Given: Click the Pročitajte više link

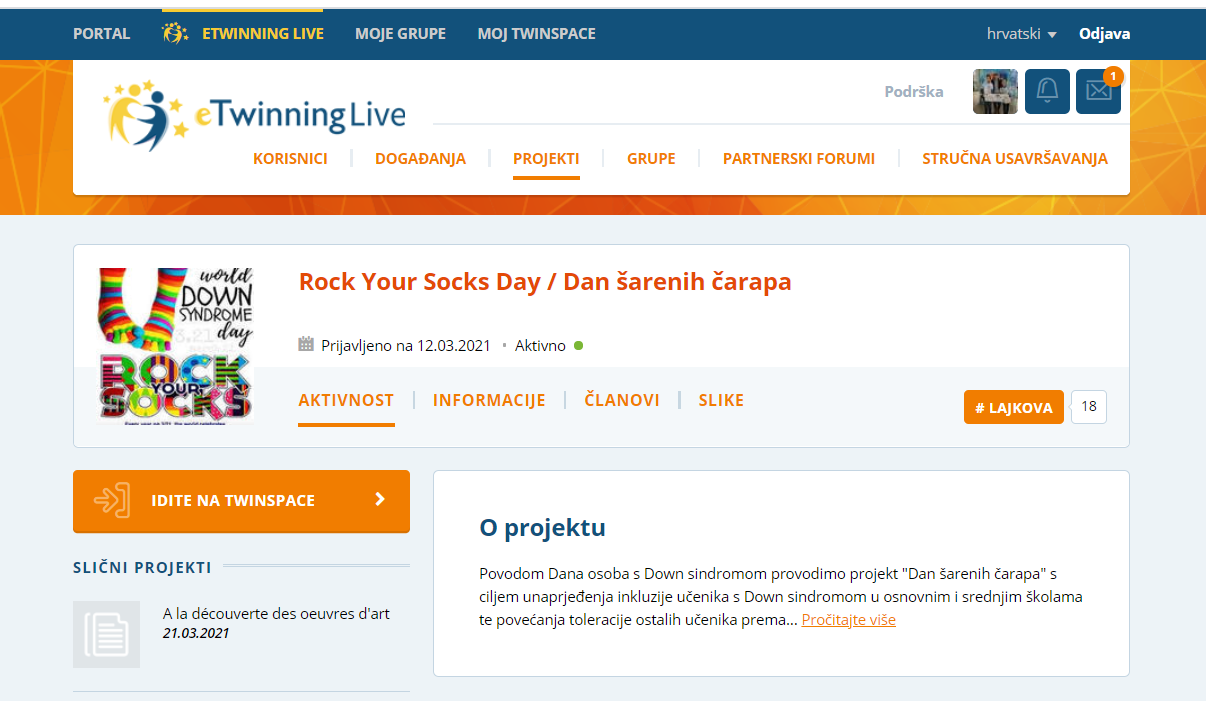Looking at the screenshot, I should pyautogui.click(x=848, y=620).
